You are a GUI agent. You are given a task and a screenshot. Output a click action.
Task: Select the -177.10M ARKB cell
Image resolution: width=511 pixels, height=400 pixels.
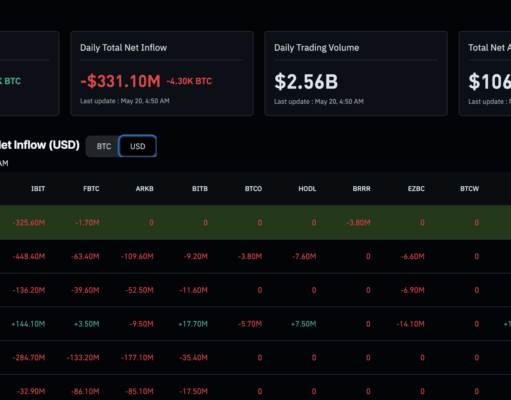click(x=137, y=358)
